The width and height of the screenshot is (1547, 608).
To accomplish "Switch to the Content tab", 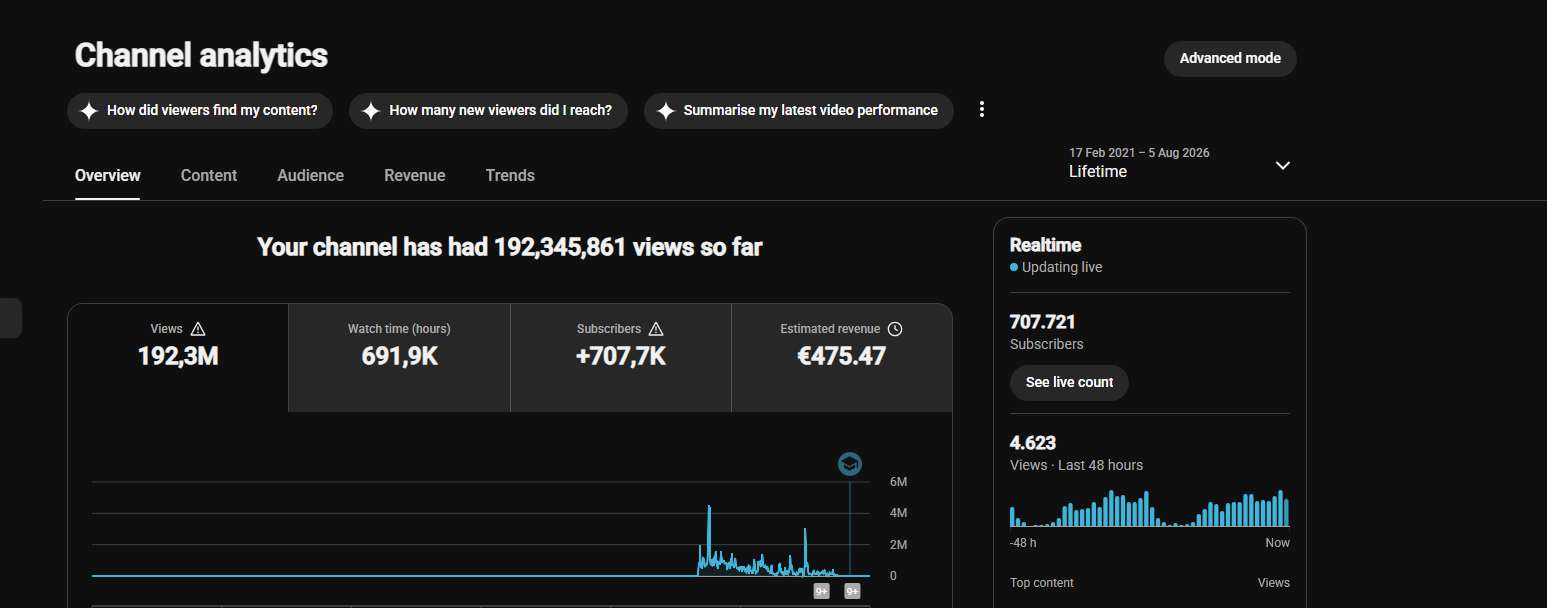I will click(209, 176).
